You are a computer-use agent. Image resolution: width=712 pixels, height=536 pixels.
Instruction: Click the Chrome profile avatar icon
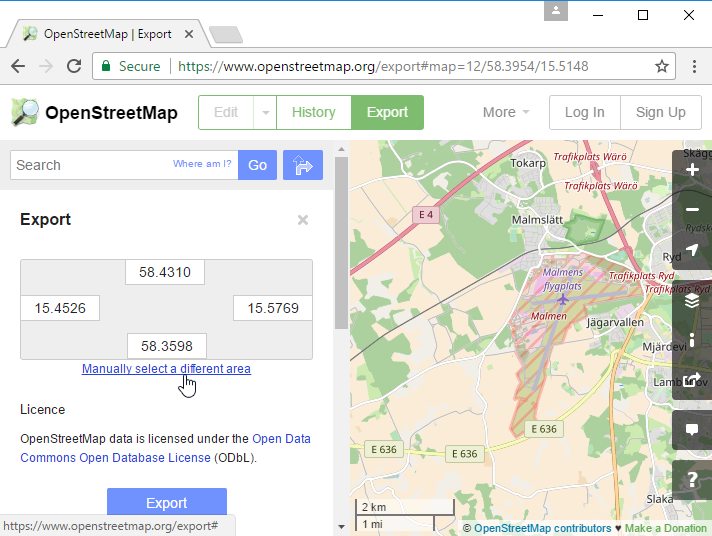[556, 11]
